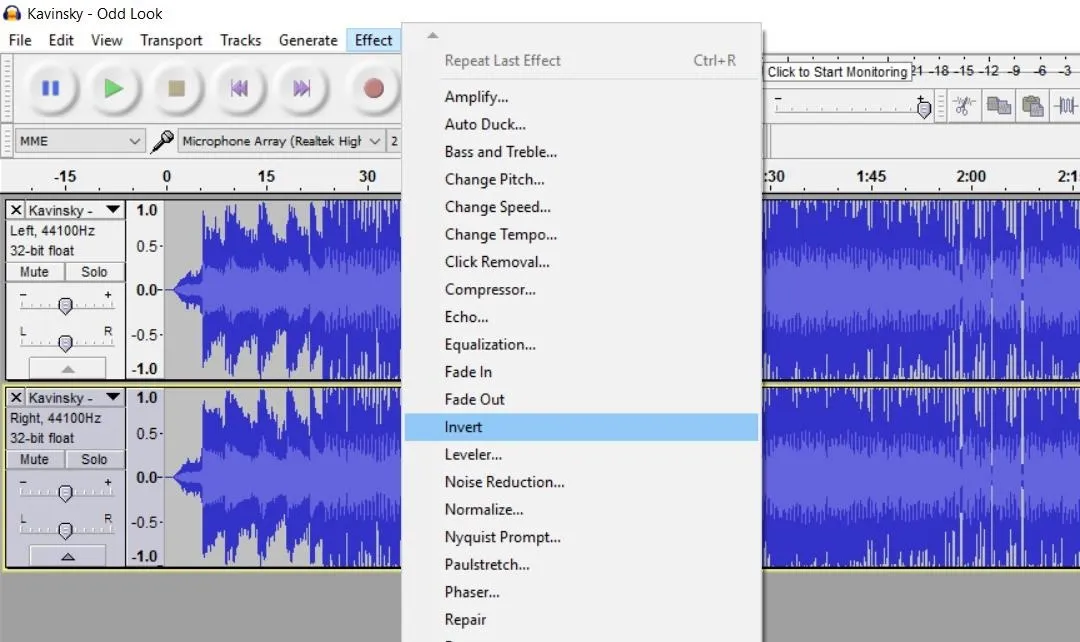Collapse the Right track with the up arrow
Viewport: 1080px width, 642px height.
68,556
